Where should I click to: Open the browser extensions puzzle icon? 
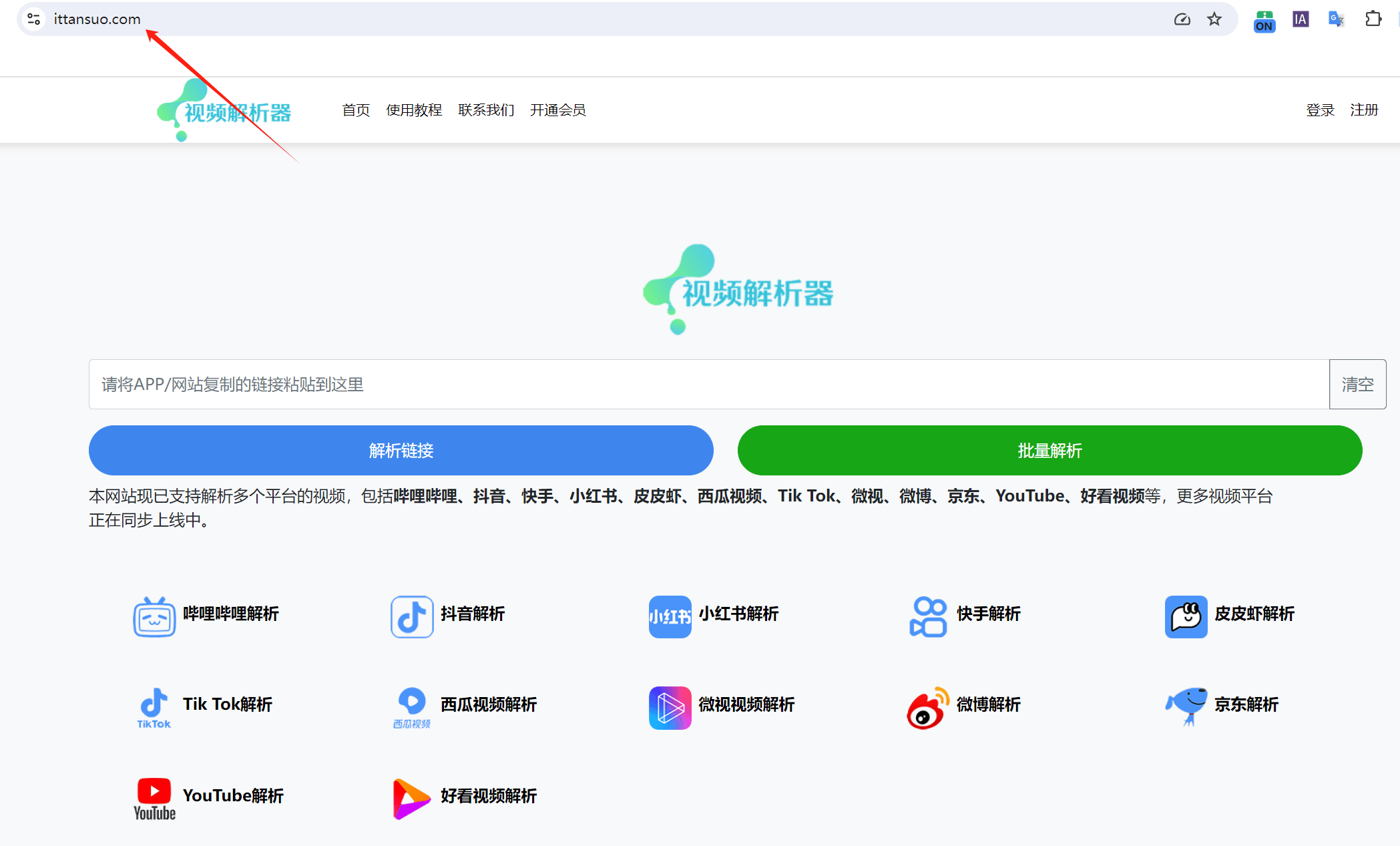(x=1373, y=19)
